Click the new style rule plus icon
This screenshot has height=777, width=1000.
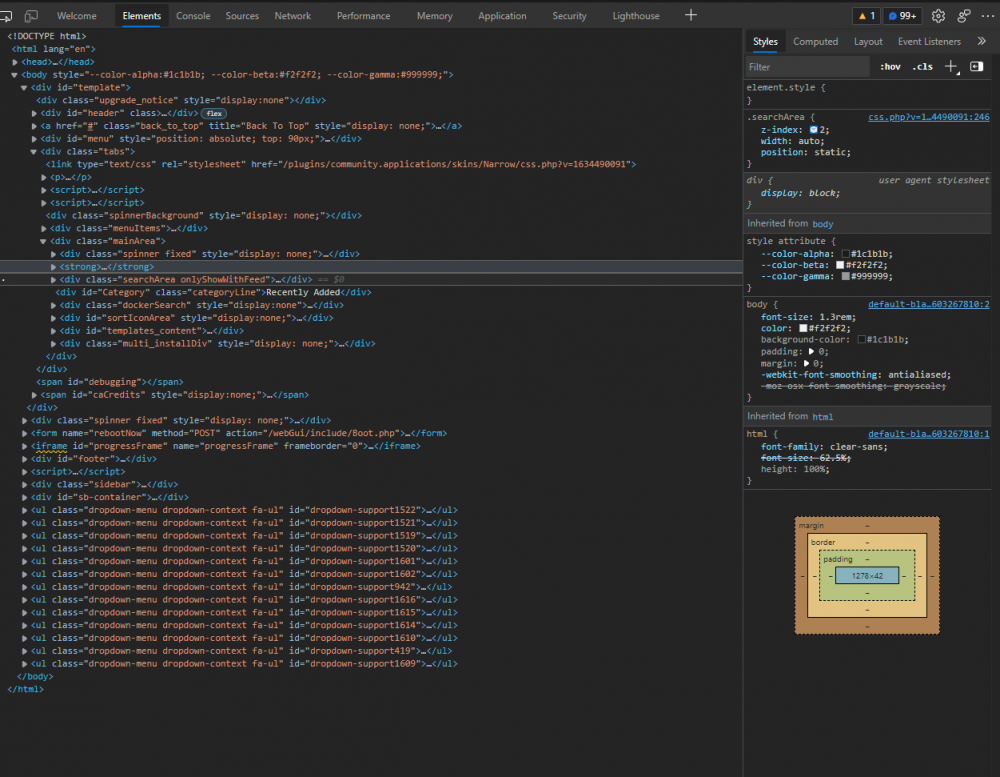click(x=951, y=66)
